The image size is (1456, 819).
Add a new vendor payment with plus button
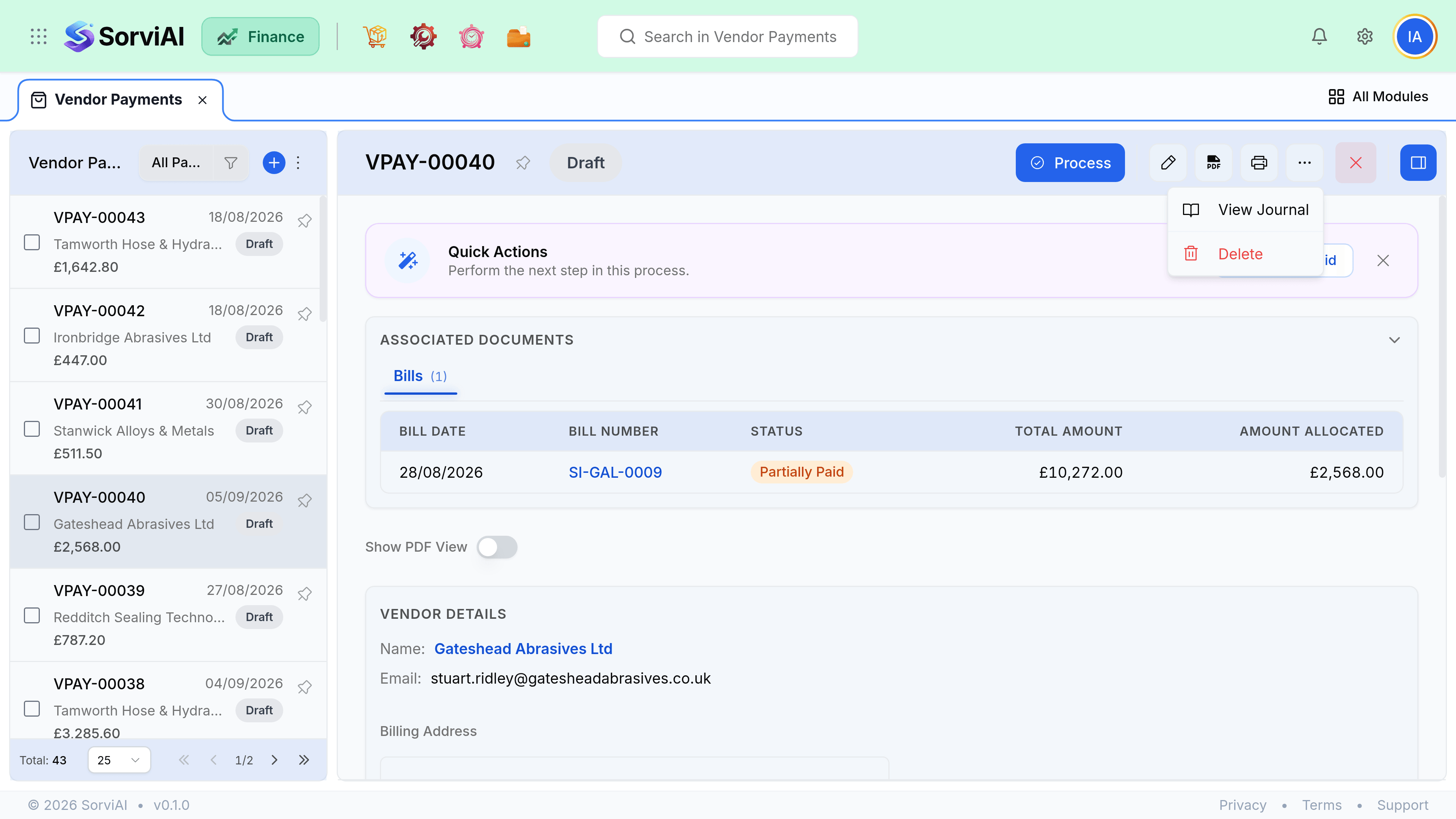click(x=274, y=163)
